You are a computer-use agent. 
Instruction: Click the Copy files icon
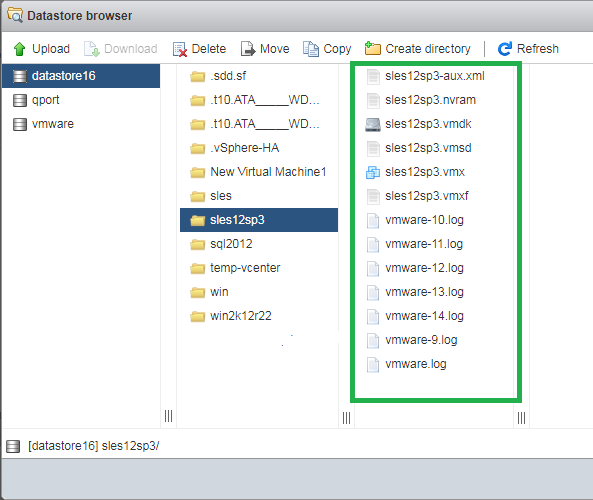point(311,49)
